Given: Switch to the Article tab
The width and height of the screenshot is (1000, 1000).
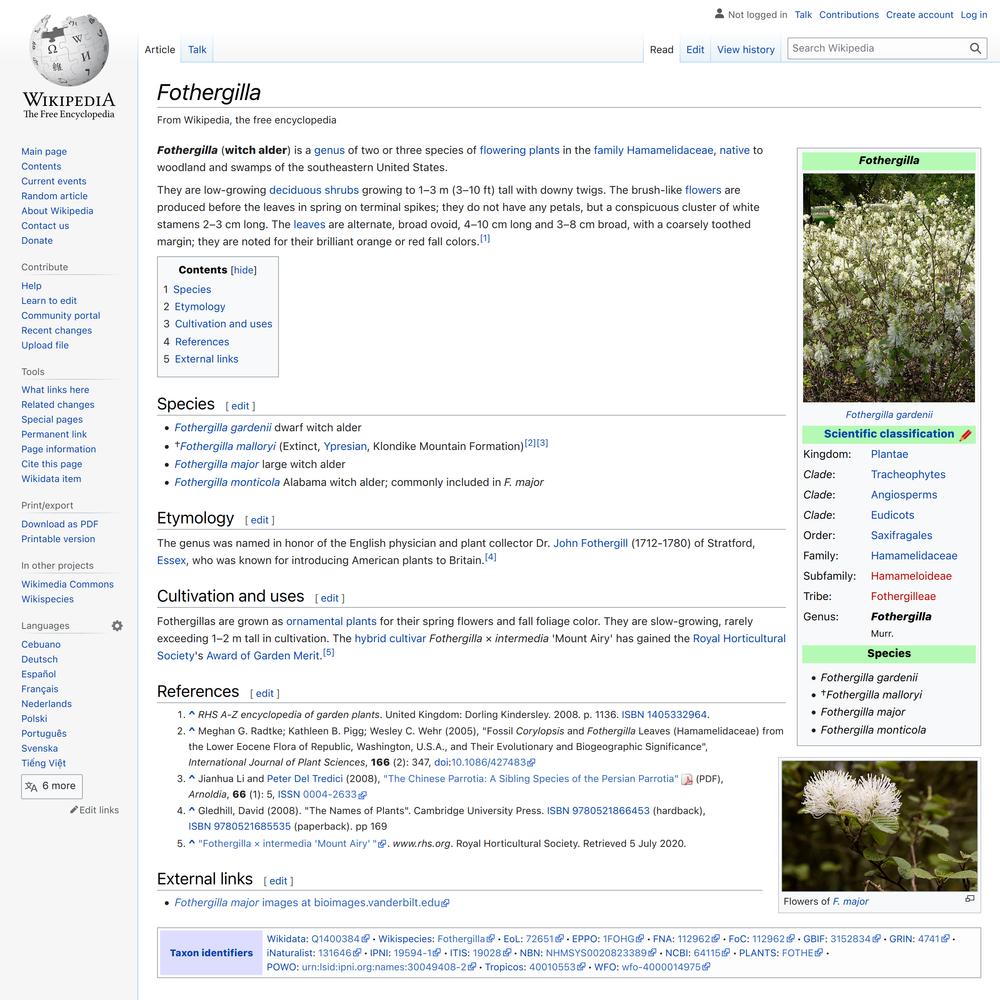Looking at the screenshot, I should [159, 50].
